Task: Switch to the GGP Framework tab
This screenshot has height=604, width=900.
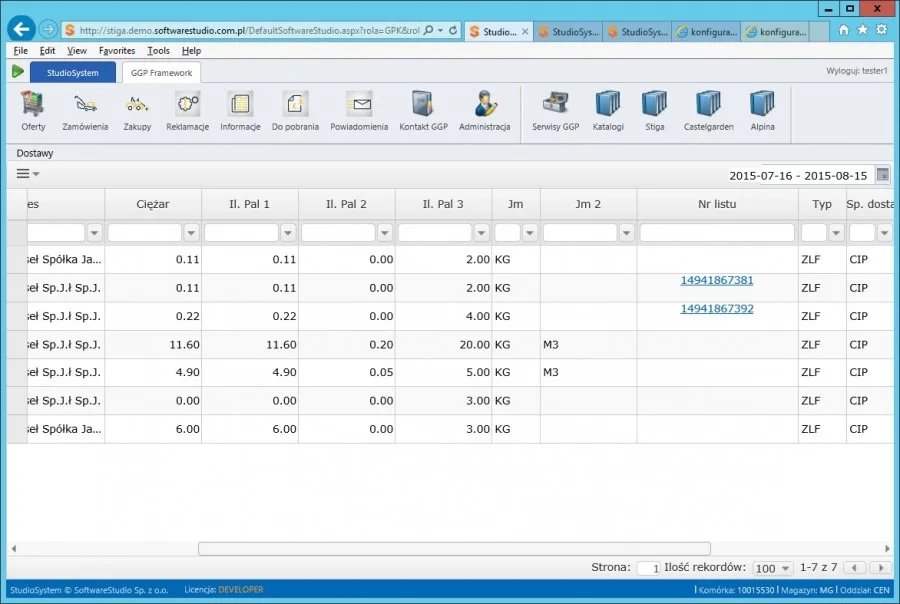Action: (x=161, y=73)
